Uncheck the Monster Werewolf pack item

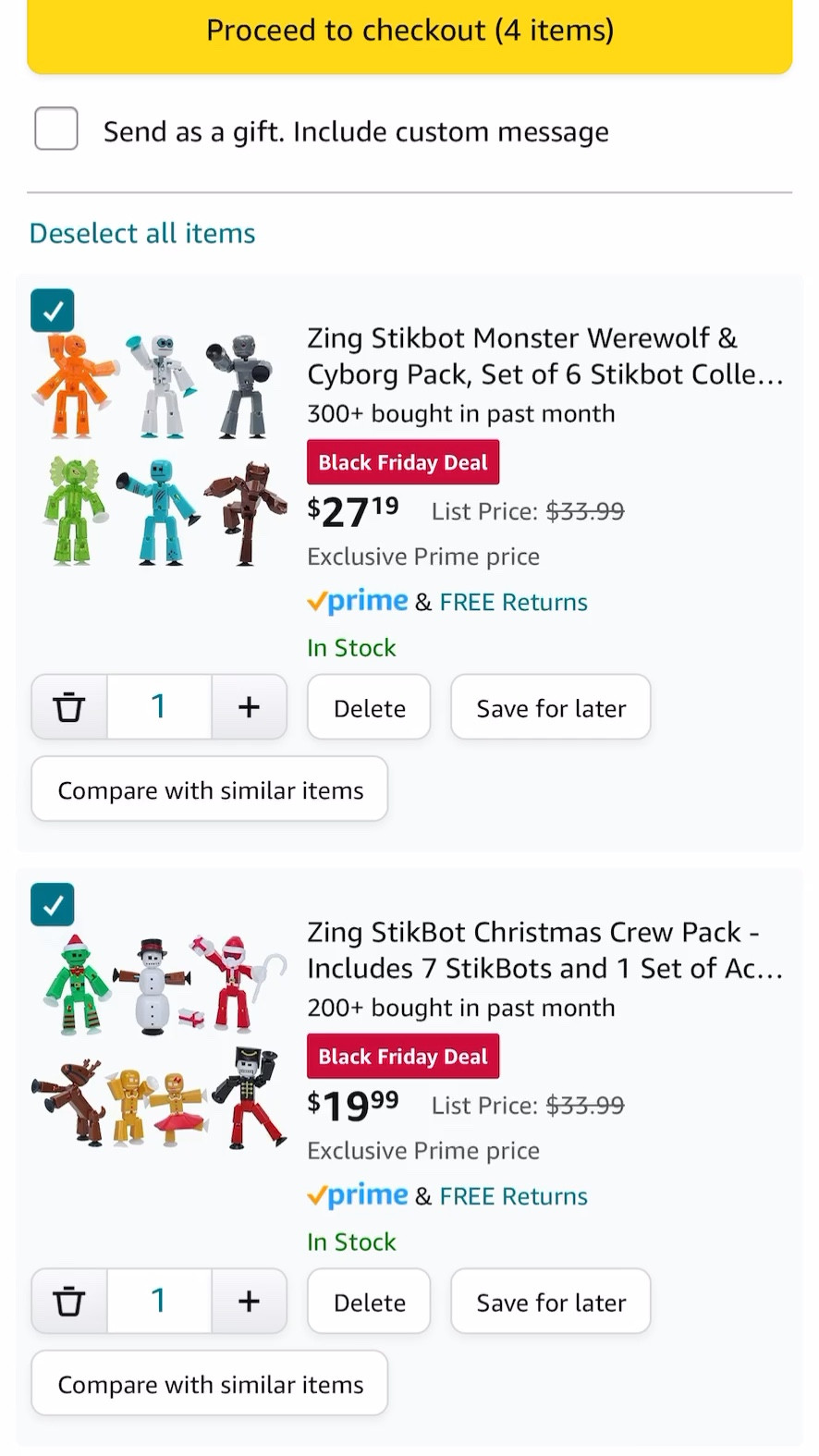point(52,311)
